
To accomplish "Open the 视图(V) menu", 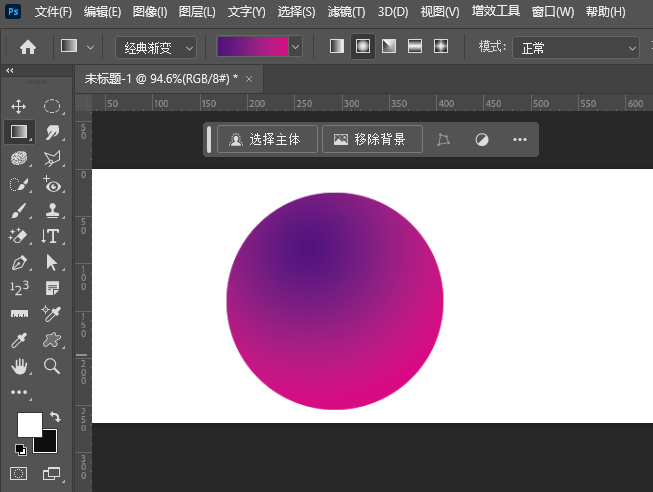I will point(440,12).
